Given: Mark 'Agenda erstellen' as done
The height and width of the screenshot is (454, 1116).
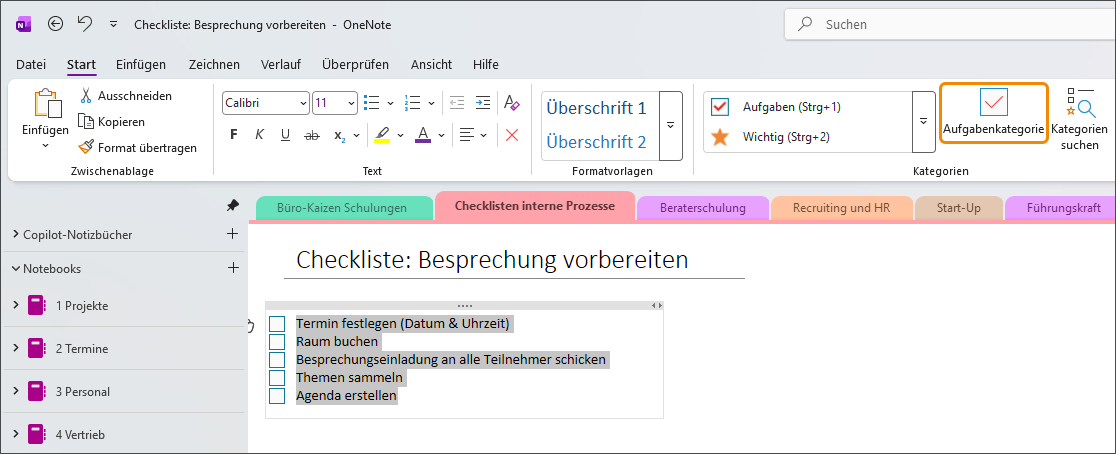Looking at the screenshot, I should [x=277, y=396].
